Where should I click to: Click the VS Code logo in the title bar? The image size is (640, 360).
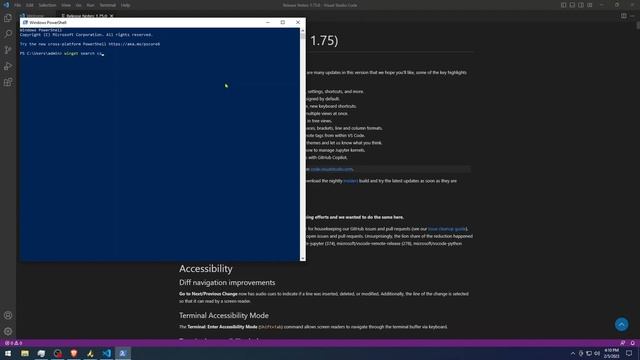(6, 5)
